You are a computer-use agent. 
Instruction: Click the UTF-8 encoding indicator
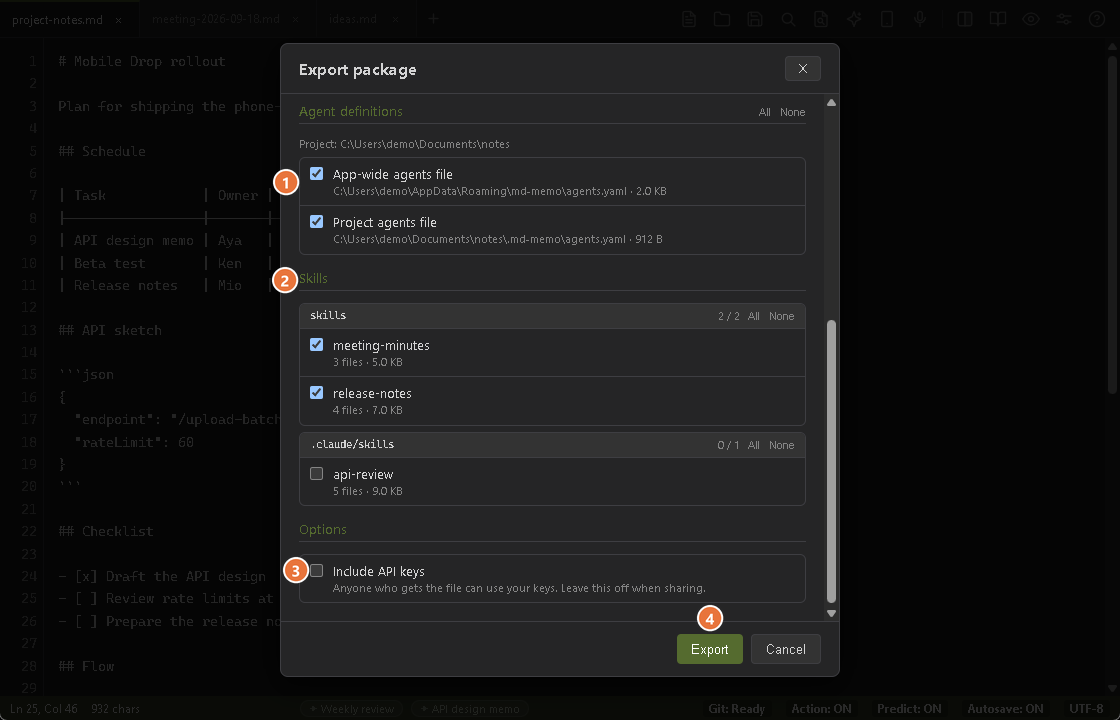(1086, 709)
